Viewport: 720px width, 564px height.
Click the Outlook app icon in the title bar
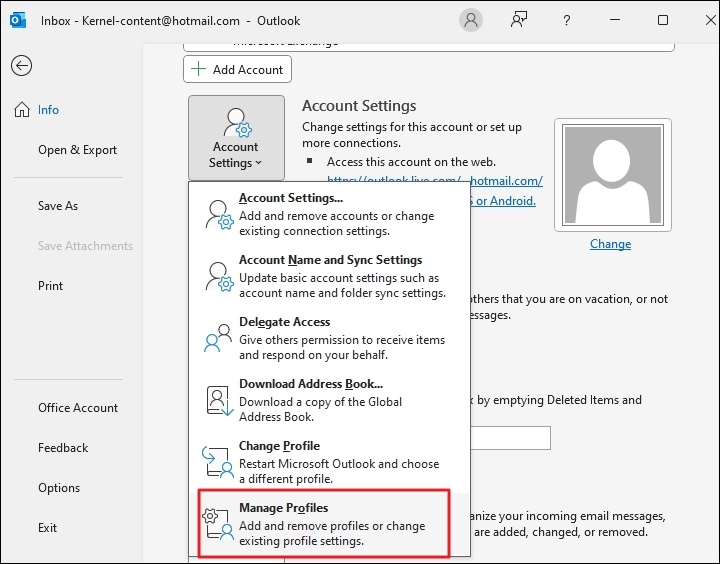pyautogui.click(x=18, y=20)
